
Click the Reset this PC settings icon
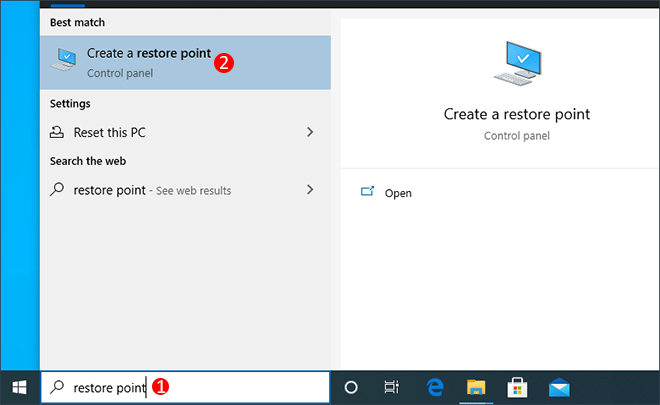(57, 132)
